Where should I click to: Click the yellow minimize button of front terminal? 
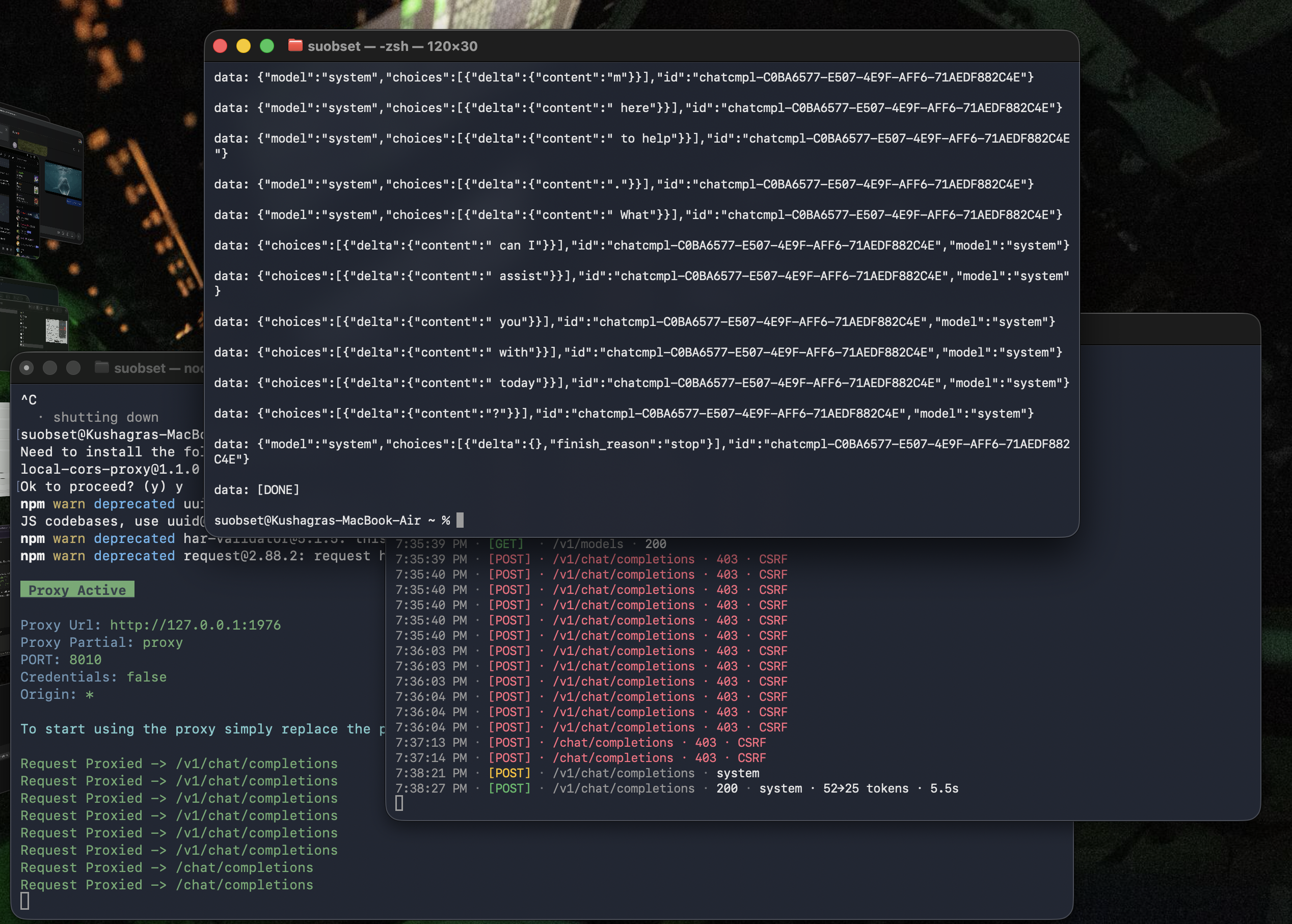(244, 46)
